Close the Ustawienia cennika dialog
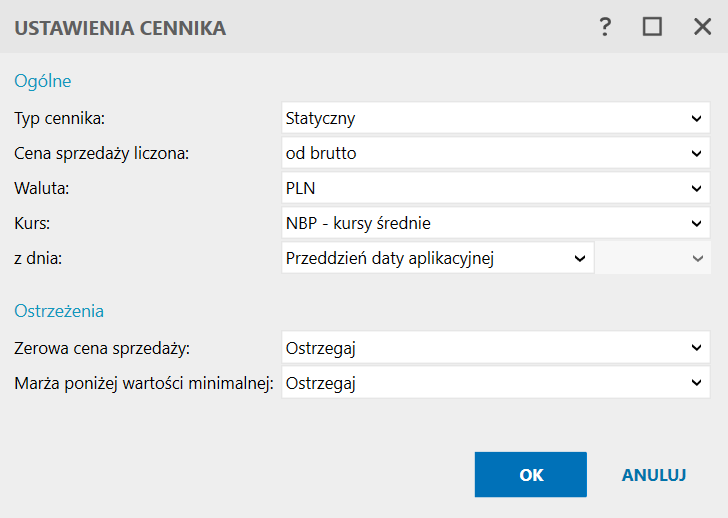Image resolution: width=728 pixels, height=518 pixels. (x=702, y=27)
